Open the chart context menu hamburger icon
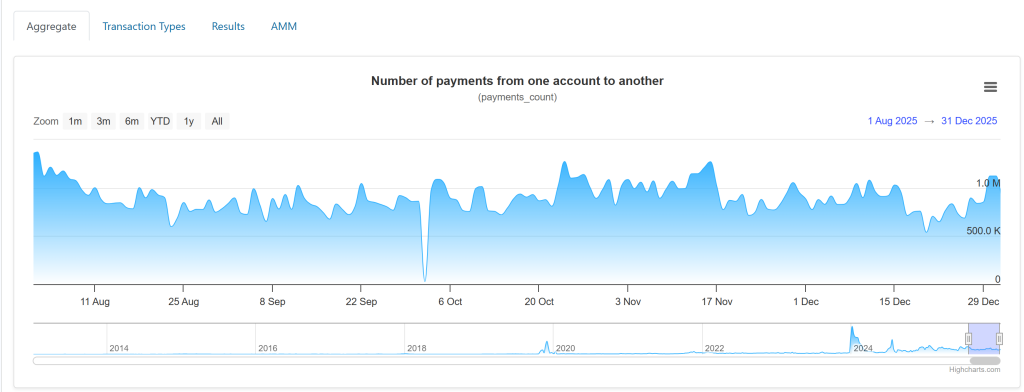Screen dimensions: 1024x392 point(990,87)
